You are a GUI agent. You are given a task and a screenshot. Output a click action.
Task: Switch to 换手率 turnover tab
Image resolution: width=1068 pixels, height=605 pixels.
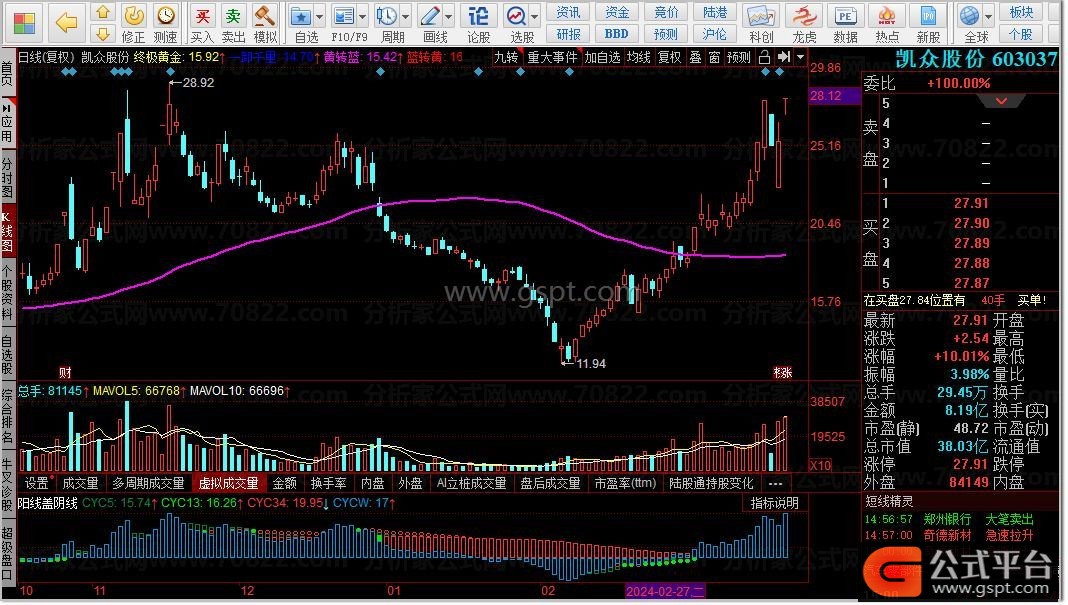[x=328, y=483]
